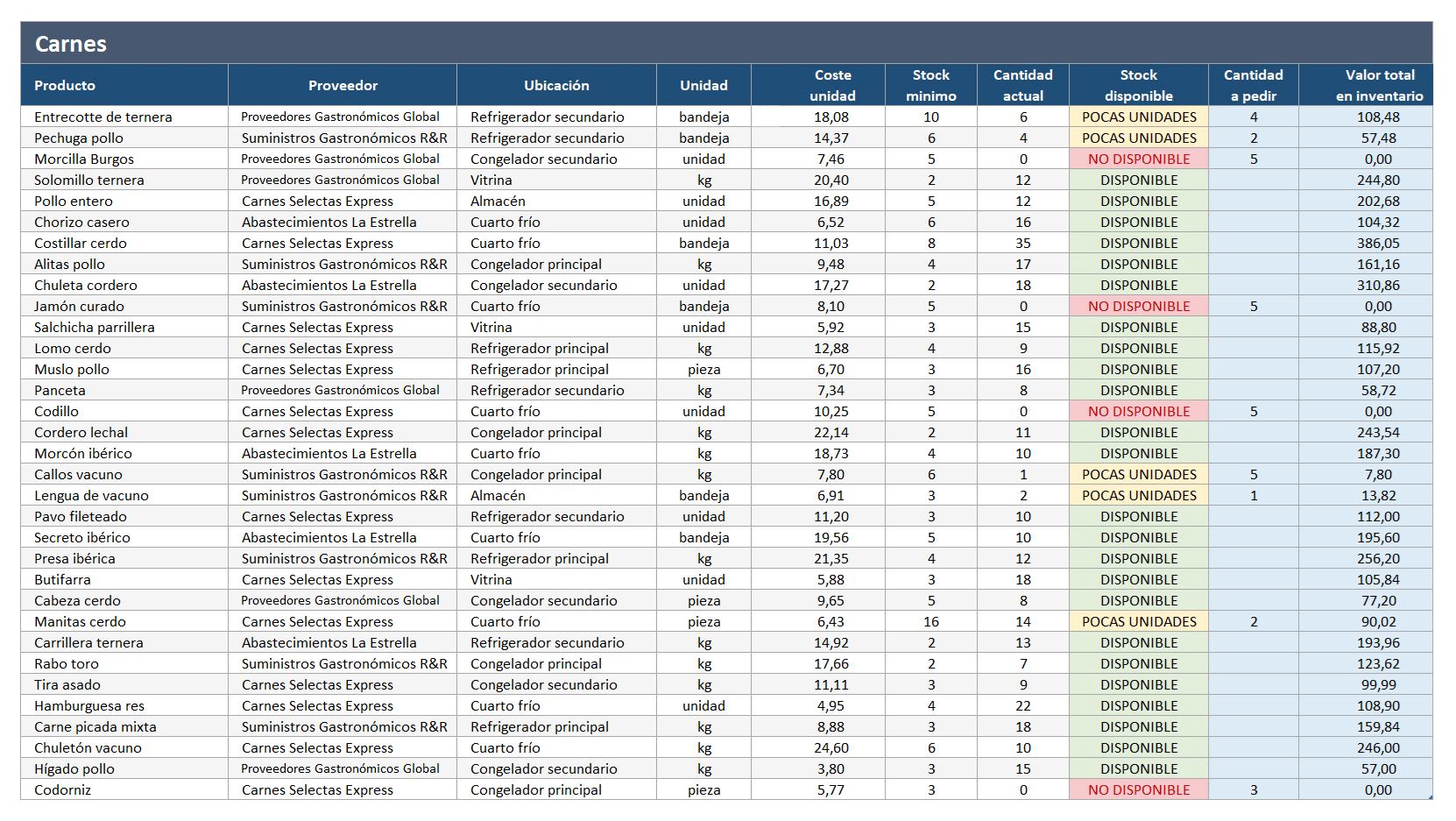Select the Alitas pollo product cell
This screenshot has width=1456, height=821.
click(124, 264)
